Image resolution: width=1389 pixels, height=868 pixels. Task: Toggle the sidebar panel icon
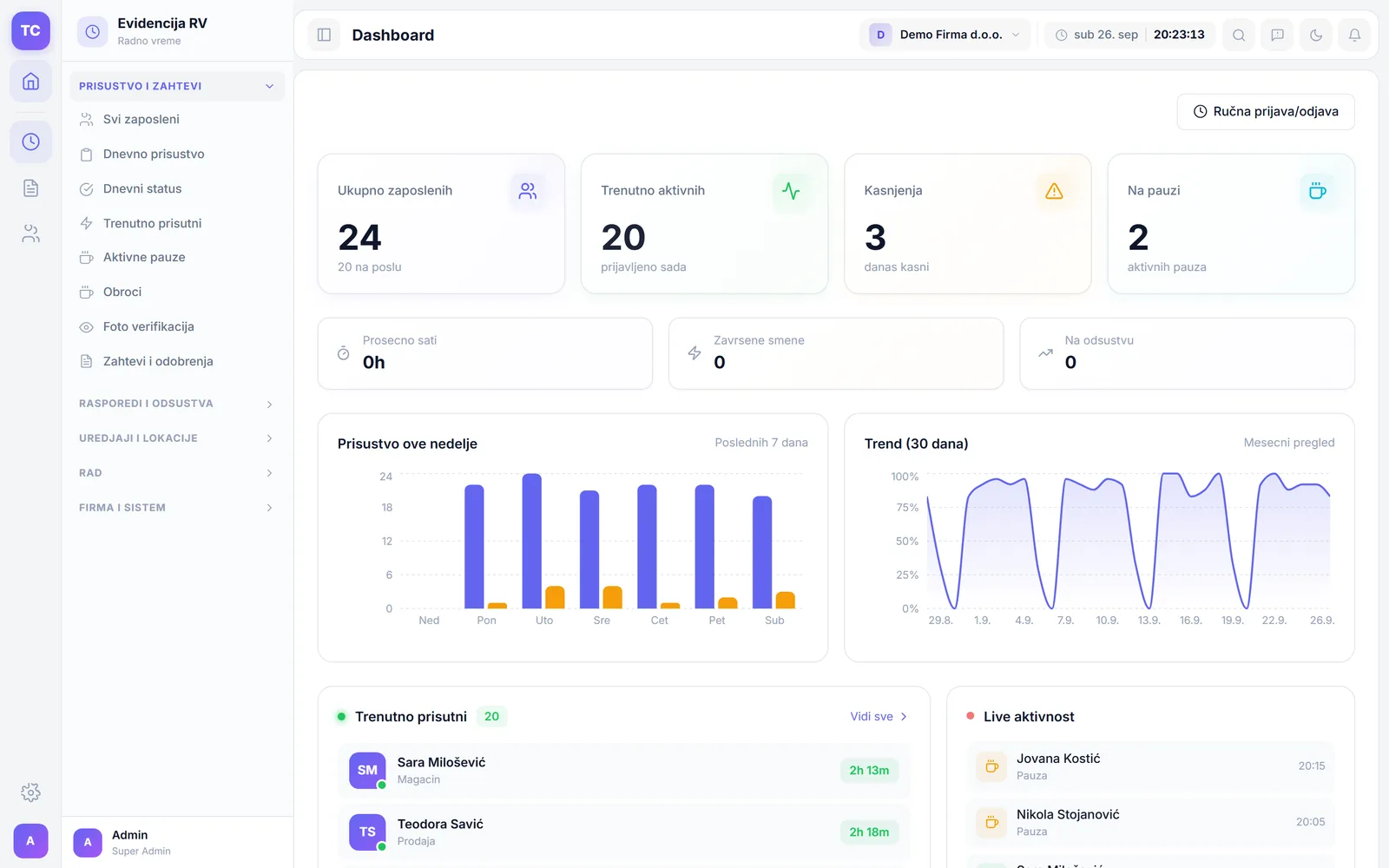pyautogui.click(x=324, y=35)
